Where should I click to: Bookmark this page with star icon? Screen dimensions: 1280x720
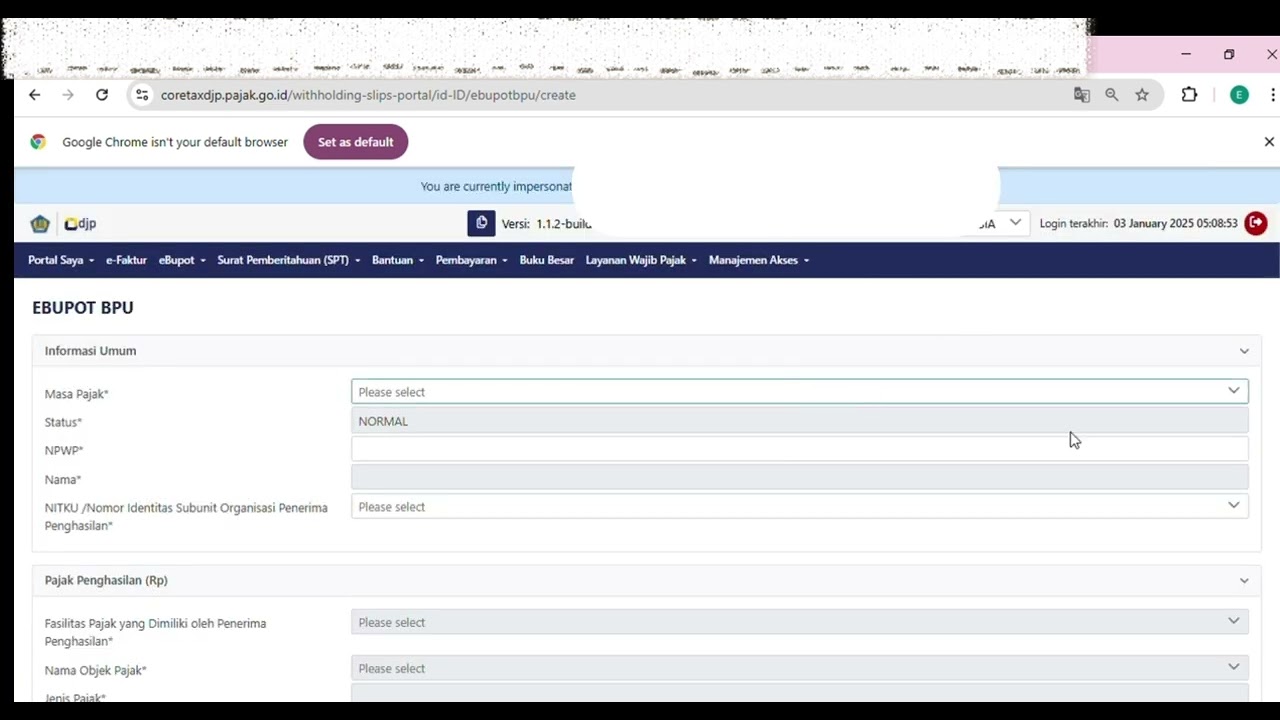pos(1142,95)
